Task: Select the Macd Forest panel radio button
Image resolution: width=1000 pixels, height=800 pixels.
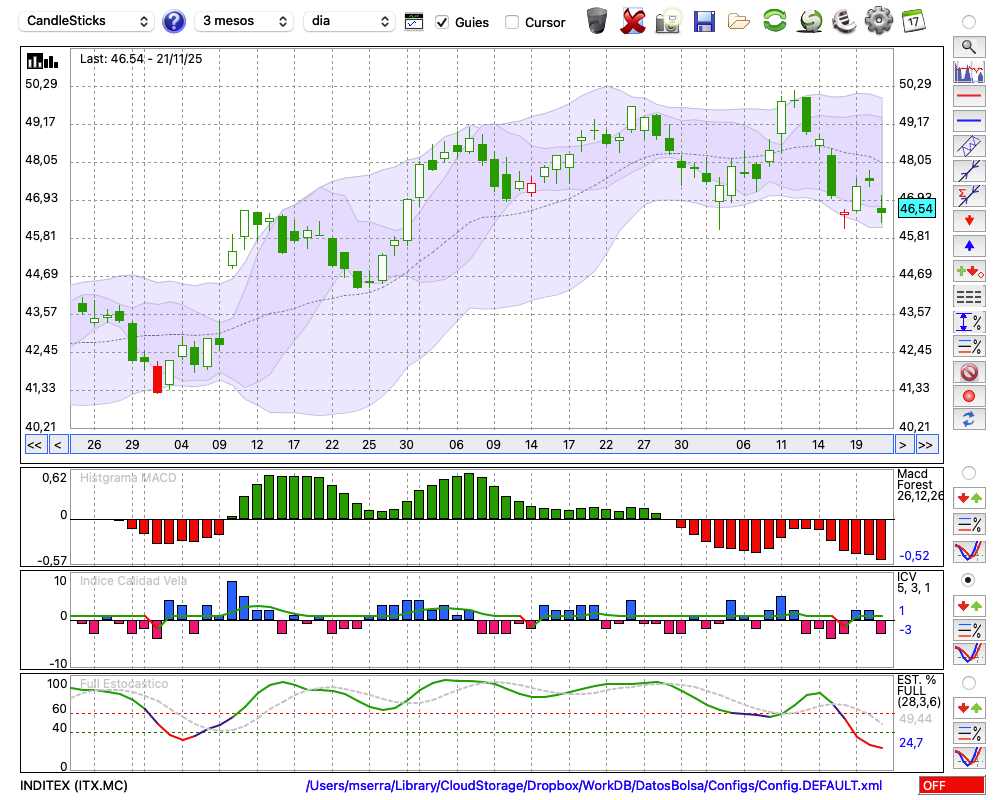Action: pos(968,472)
